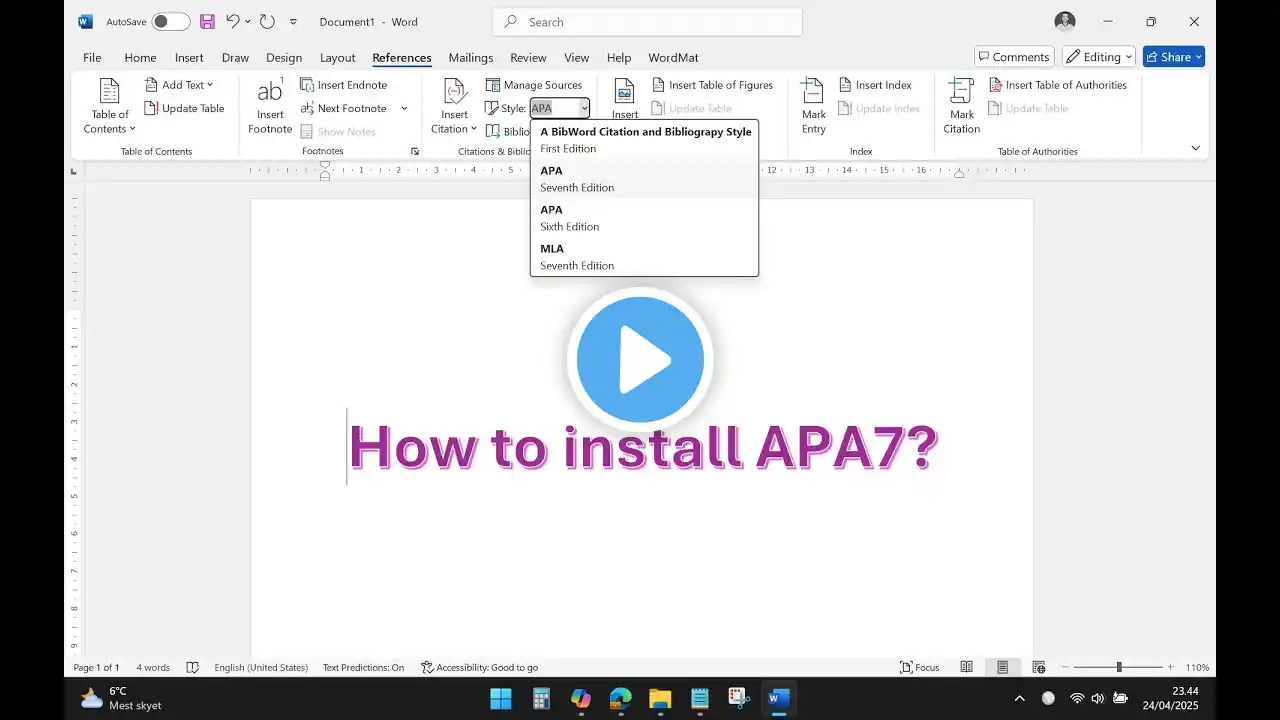Launch Footnotes dialog box launcher
Image resolution: width=1280 pixels, height=720 pixels.
(415, 151)
